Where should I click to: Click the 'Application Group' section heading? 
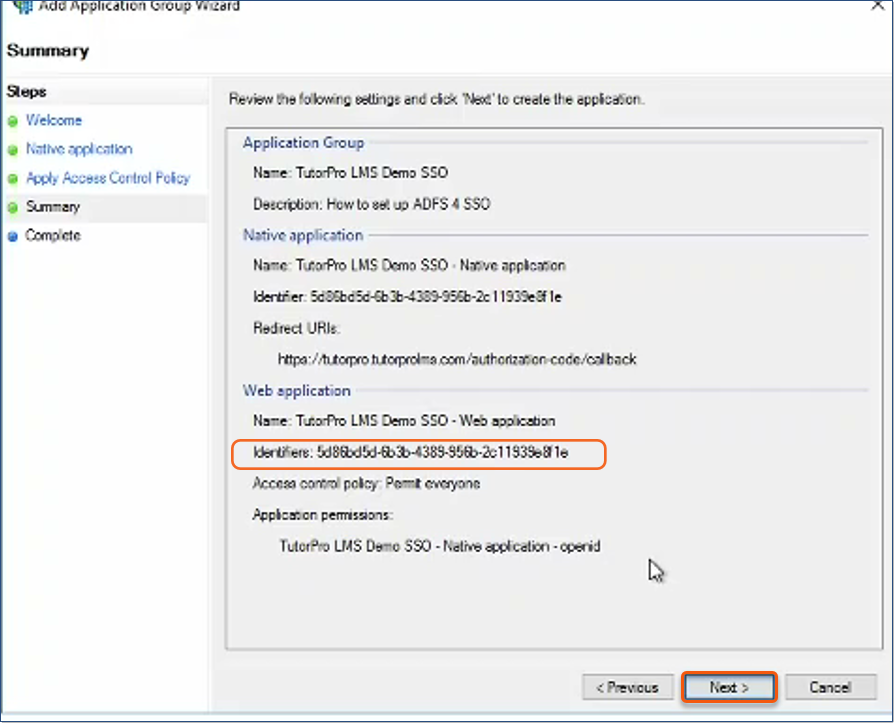303,143
